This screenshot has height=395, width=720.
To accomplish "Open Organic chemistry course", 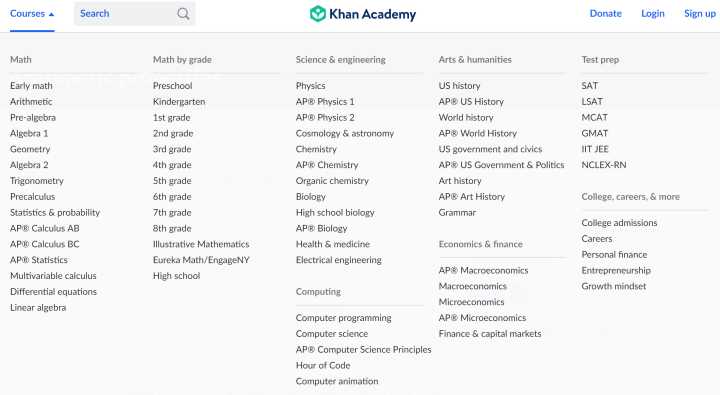I will (332, 181).
